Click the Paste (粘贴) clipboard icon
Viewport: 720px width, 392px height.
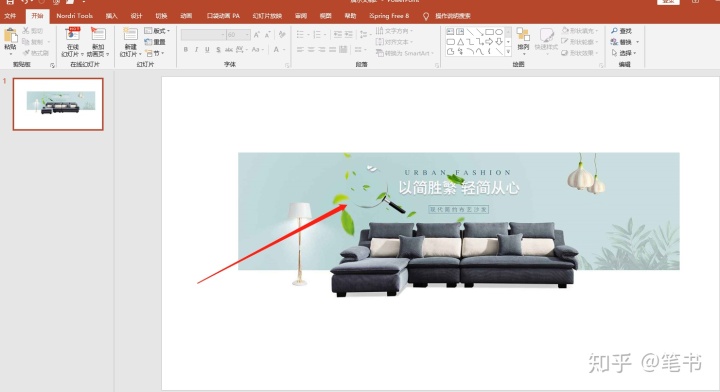coord(10,35)
